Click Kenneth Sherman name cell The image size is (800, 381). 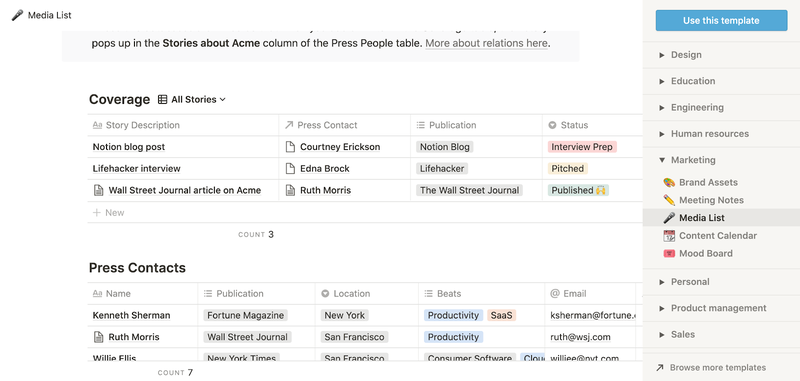[143, 315]
